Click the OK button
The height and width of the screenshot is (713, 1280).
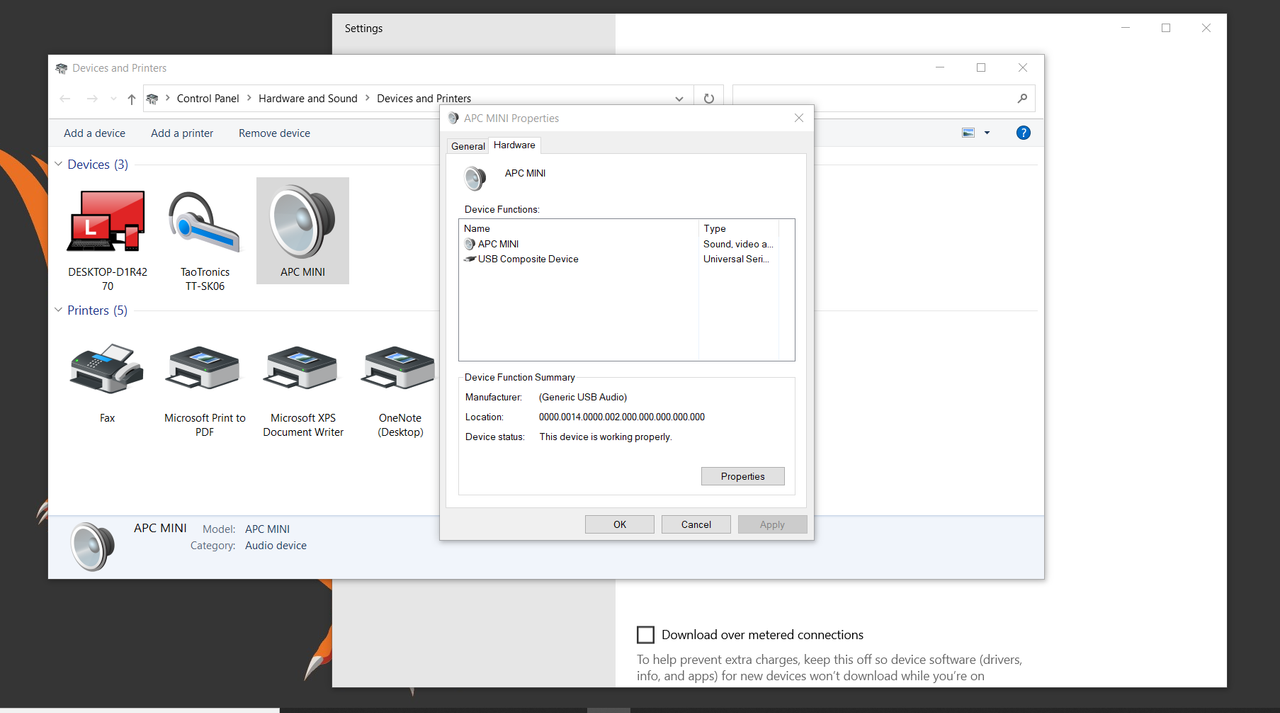(620, 524)
